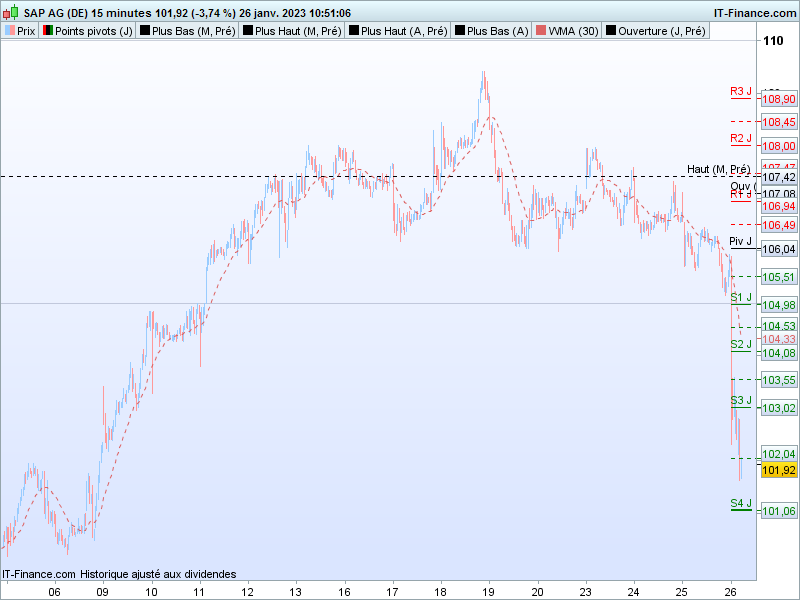The image size is (800, 600).
Task: Click the 110 price axis label
Action: (773, 41)
